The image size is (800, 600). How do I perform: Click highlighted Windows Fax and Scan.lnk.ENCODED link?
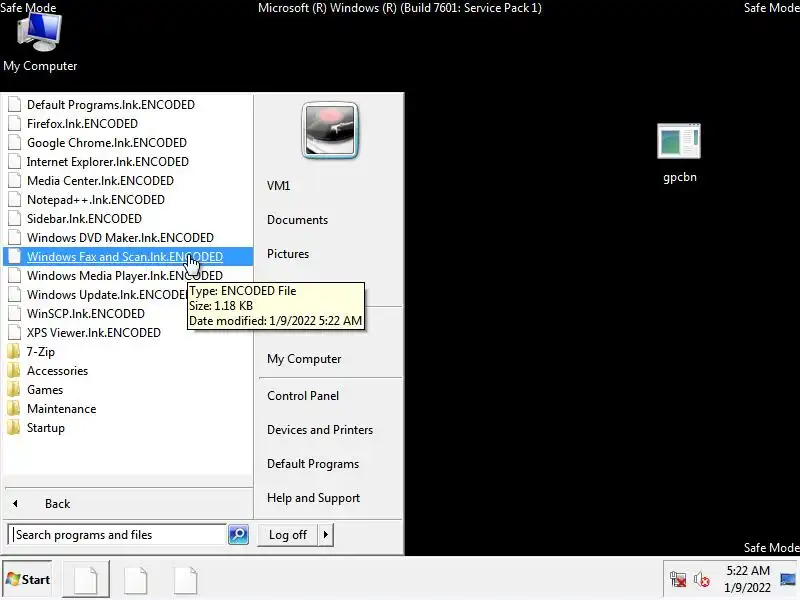tap(124, 257)
